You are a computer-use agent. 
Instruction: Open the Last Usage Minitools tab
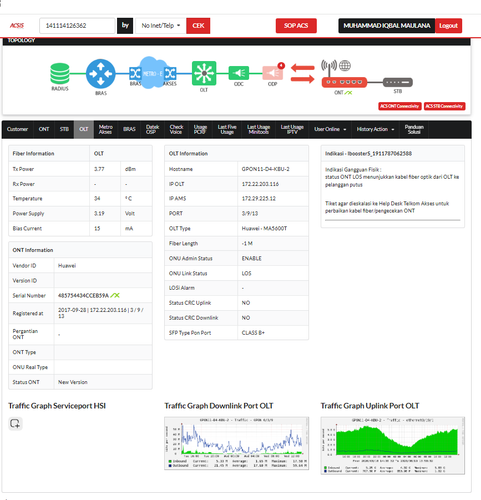click(x=259, y=129)
